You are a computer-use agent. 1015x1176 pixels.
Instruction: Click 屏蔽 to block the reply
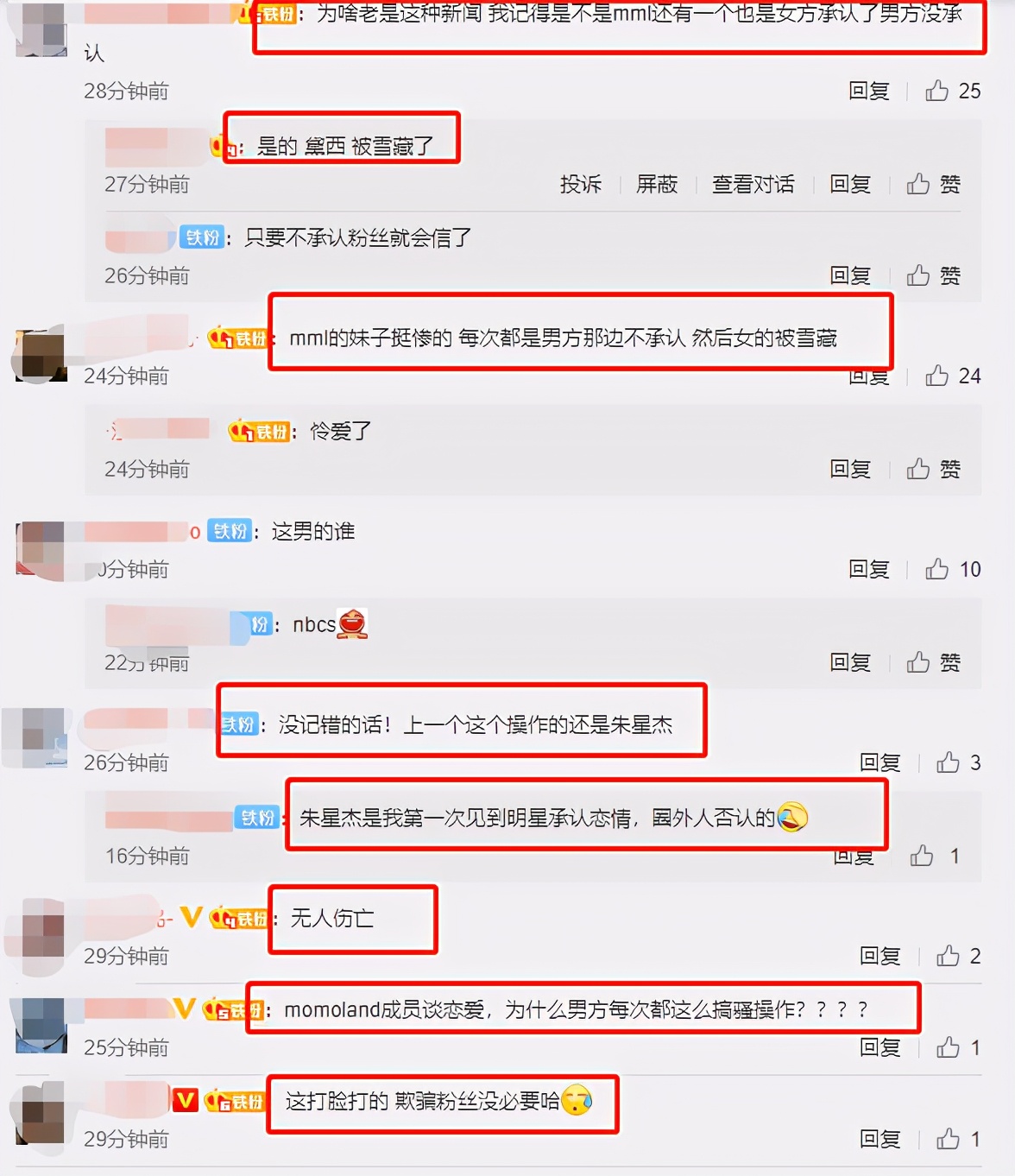point(657,184)
